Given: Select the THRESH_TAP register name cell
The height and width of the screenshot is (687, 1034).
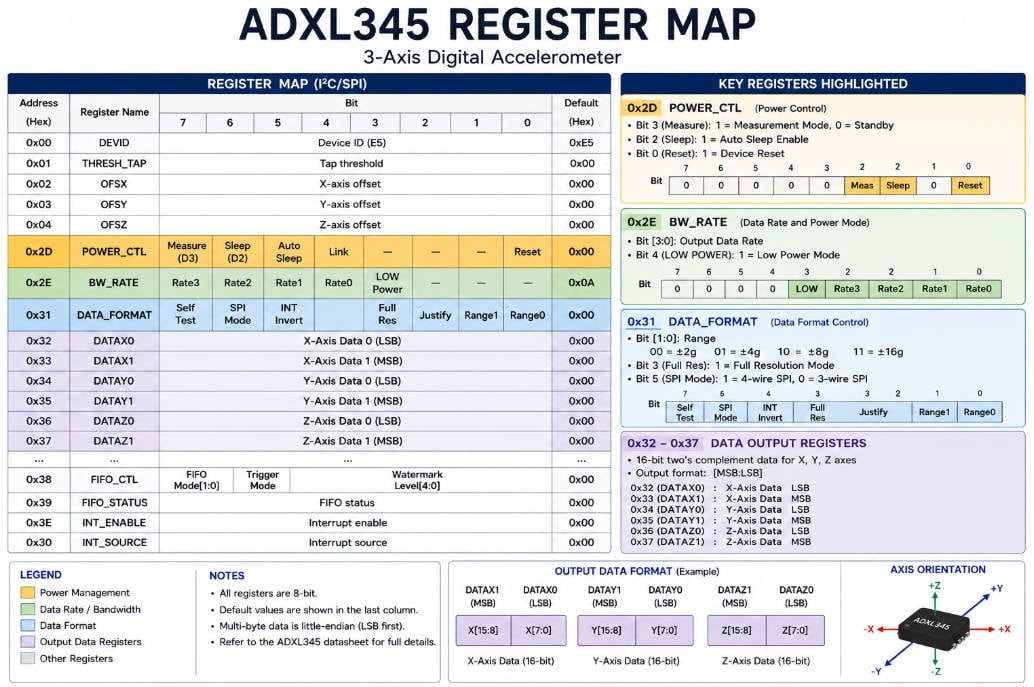Looking at the screenshot, I should (x=114, y=163).
